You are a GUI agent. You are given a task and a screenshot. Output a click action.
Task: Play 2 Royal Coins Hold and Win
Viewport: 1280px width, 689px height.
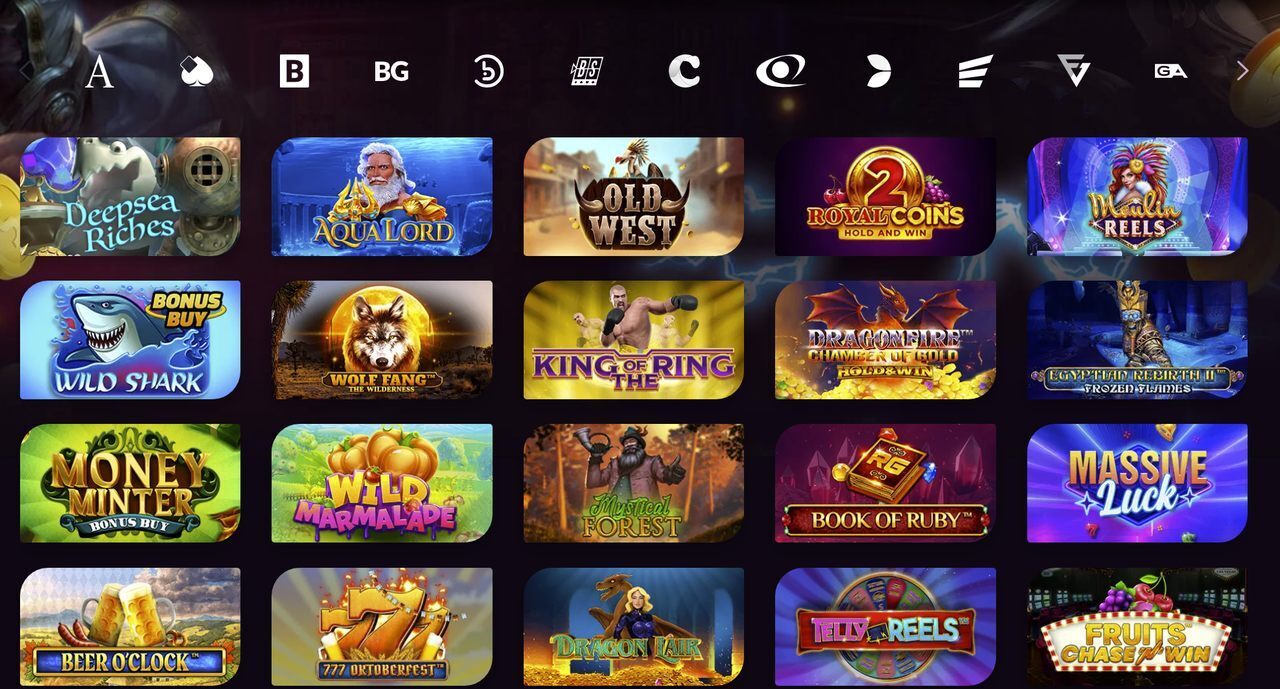(885, 197)
